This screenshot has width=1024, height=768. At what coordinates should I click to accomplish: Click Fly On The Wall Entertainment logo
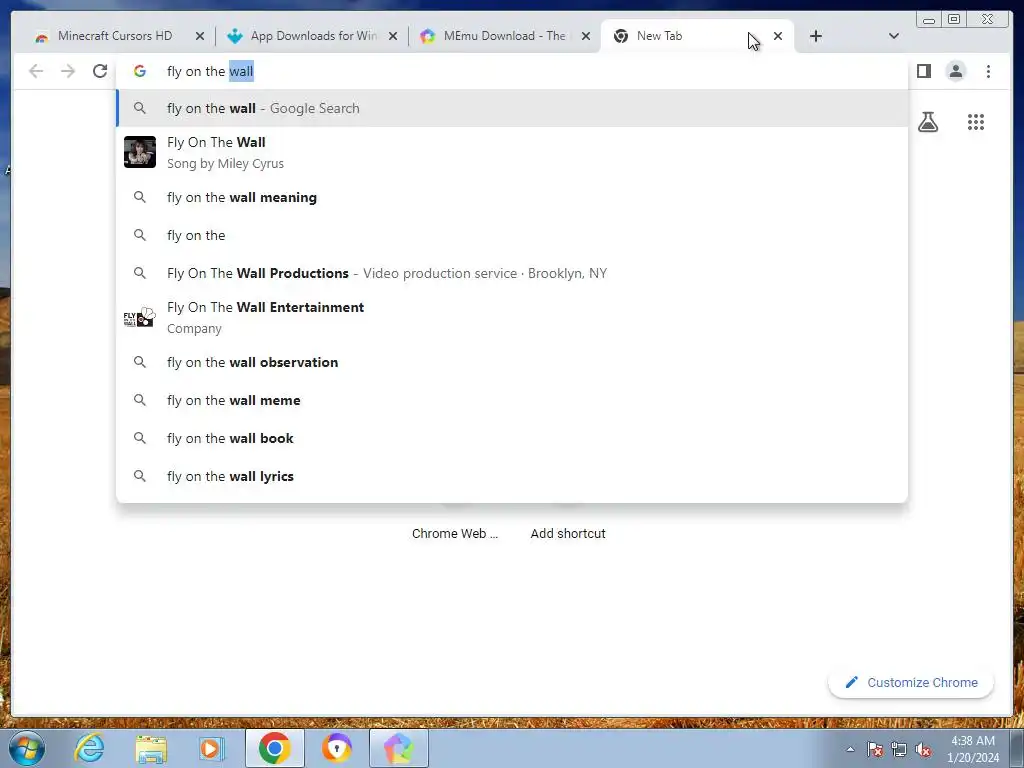pyautogui.click(x=140, y=317)
